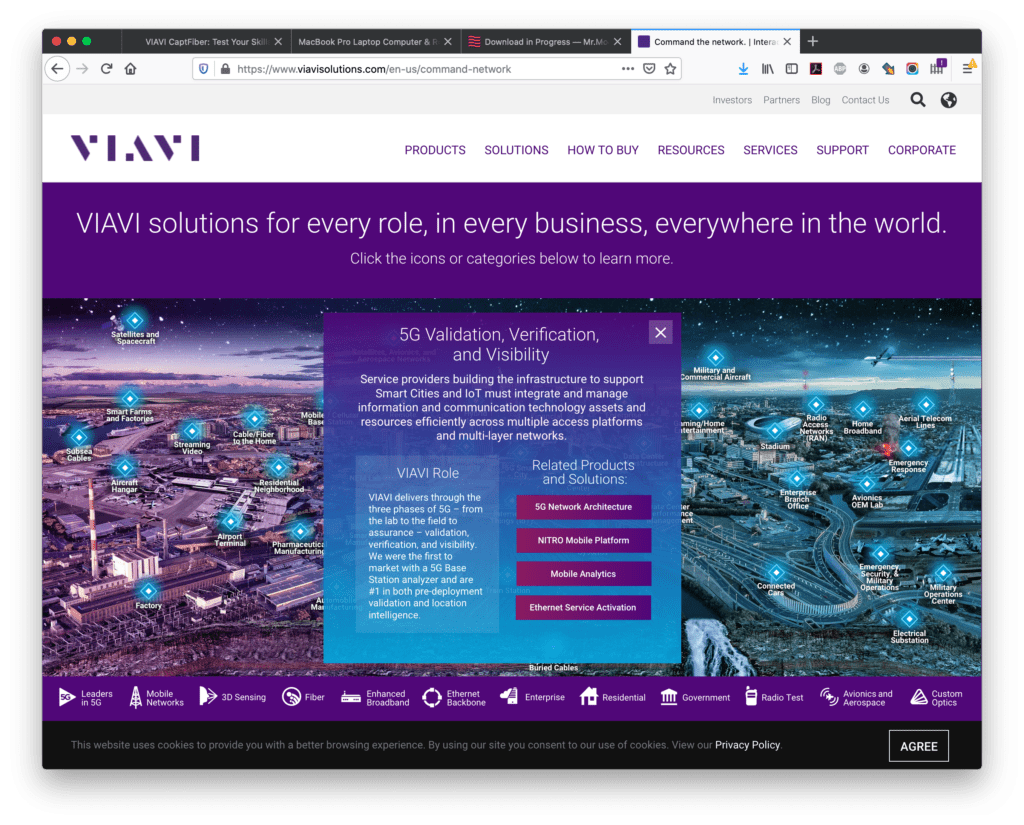Select the Military Operations Center marker
This screenshot has height=825, width=1024.
coord(943,573)
